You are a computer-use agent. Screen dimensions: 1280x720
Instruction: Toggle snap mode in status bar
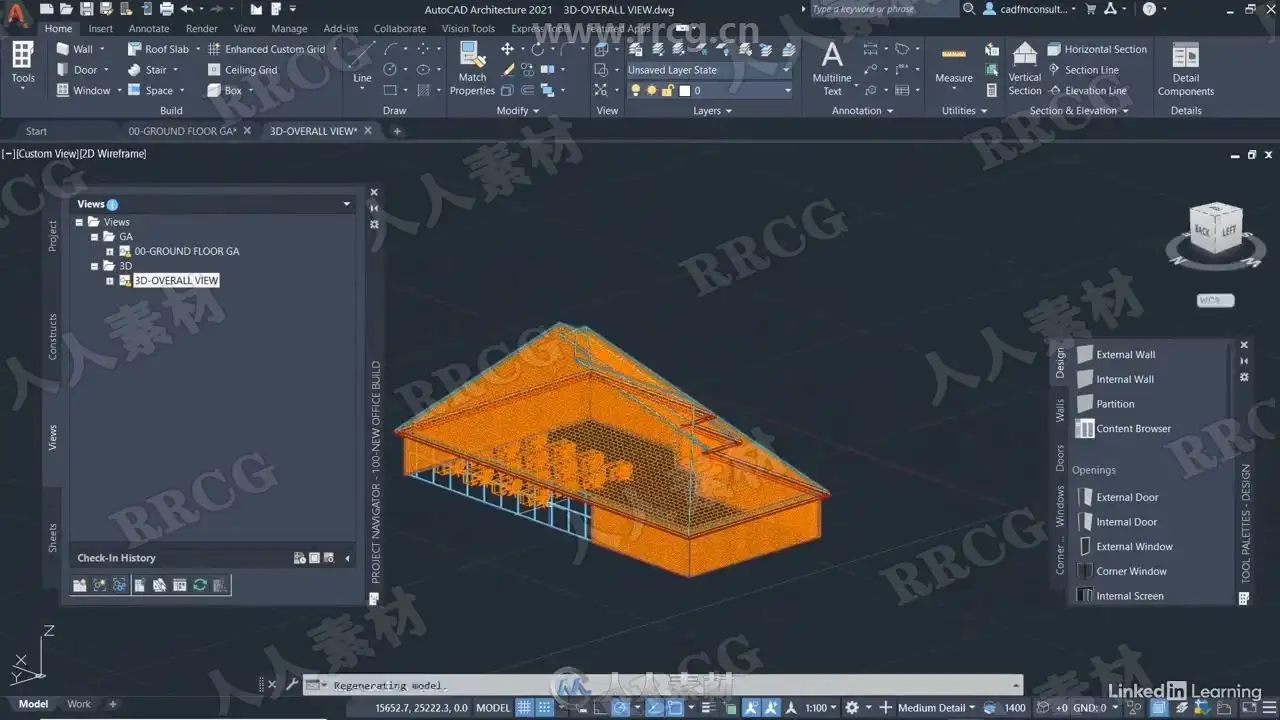click(545, 707)
